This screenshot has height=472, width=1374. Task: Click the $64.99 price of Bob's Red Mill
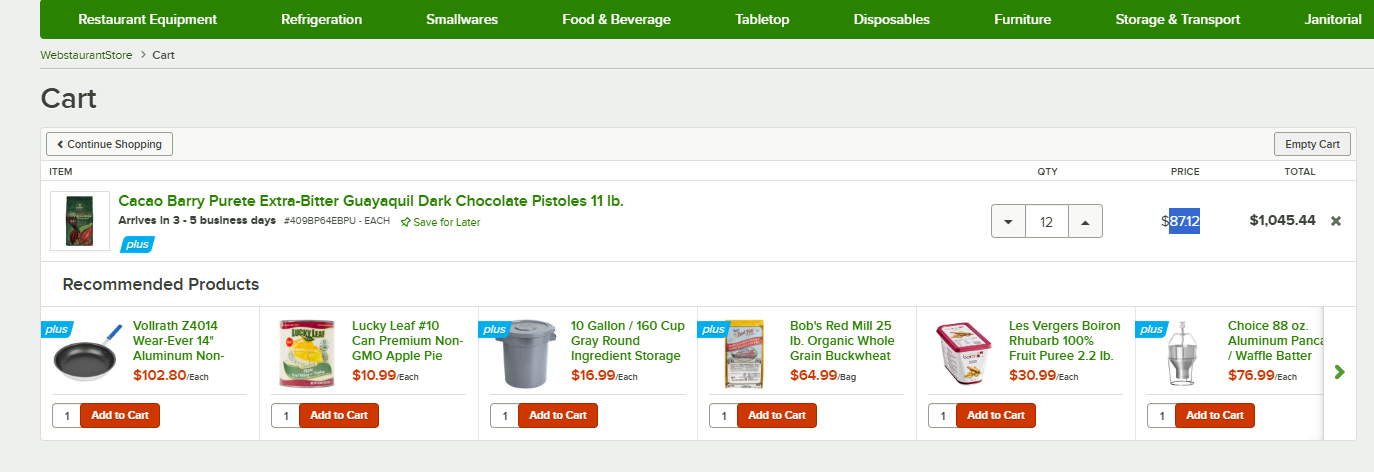tap(813, 376)
